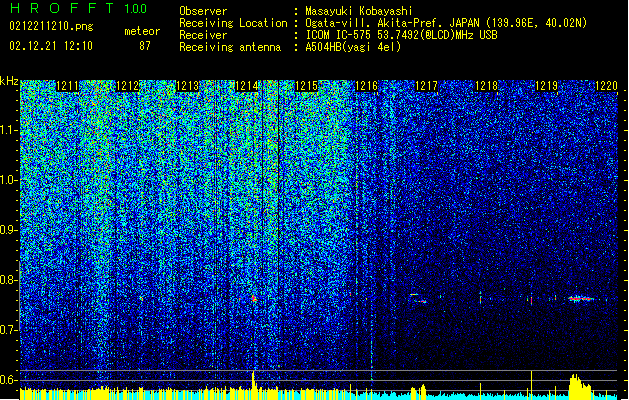The height and width of the screenshot is (400, 629).
Task: Click the 1219 time marker
Action: coord(546,86)
